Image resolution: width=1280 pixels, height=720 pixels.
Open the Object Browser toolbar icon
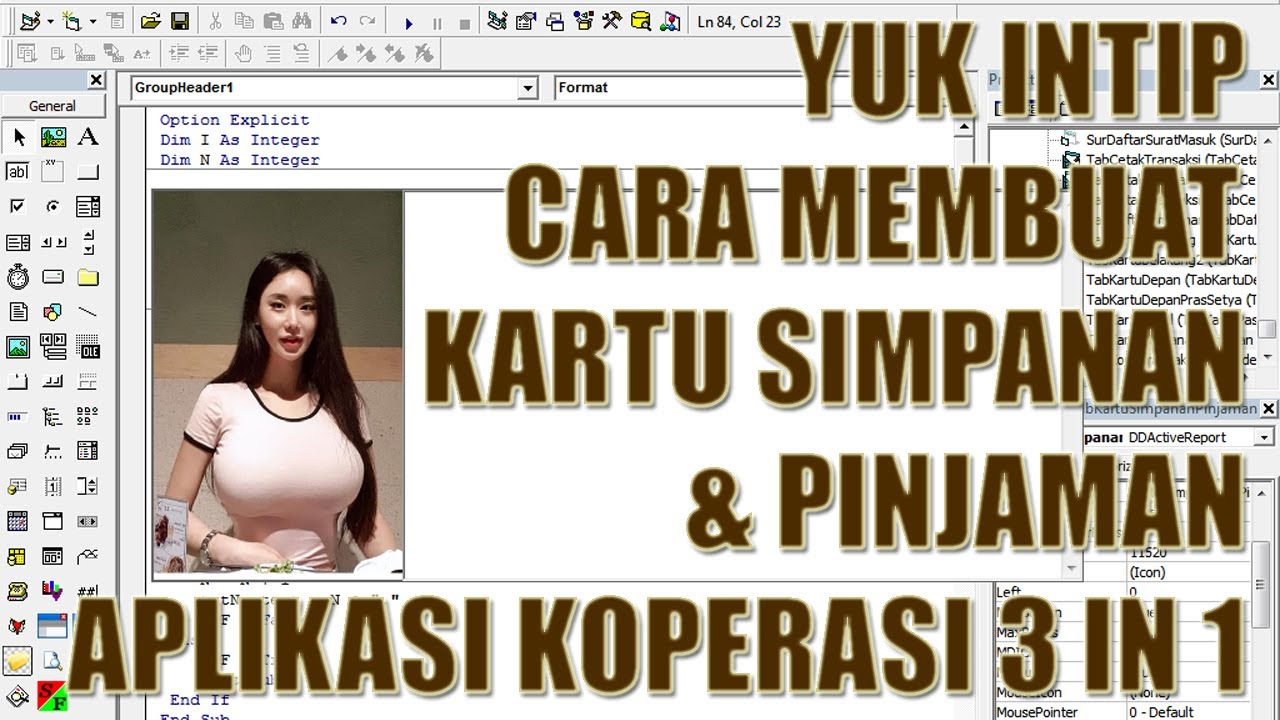pyautogui.click(x=584, y=21)
